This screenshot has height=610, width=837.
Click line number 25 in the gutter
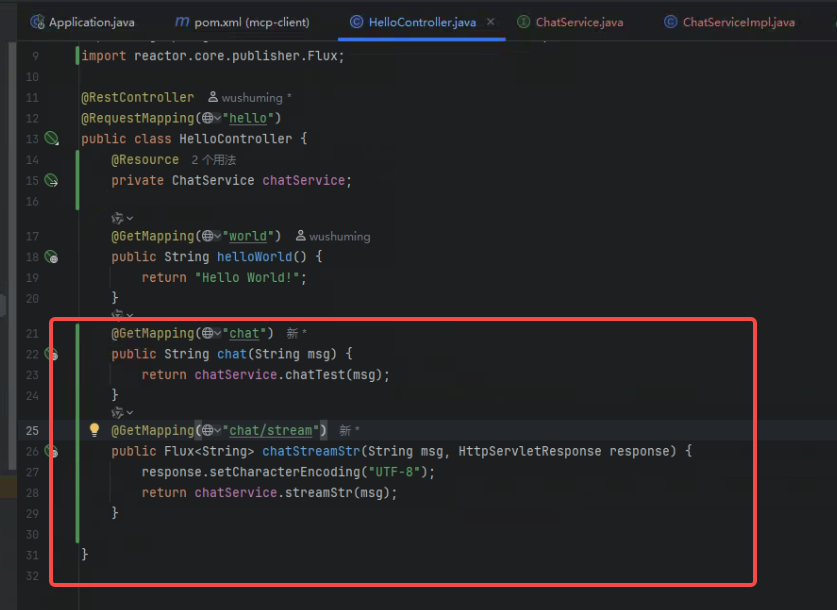click(32, 430)
